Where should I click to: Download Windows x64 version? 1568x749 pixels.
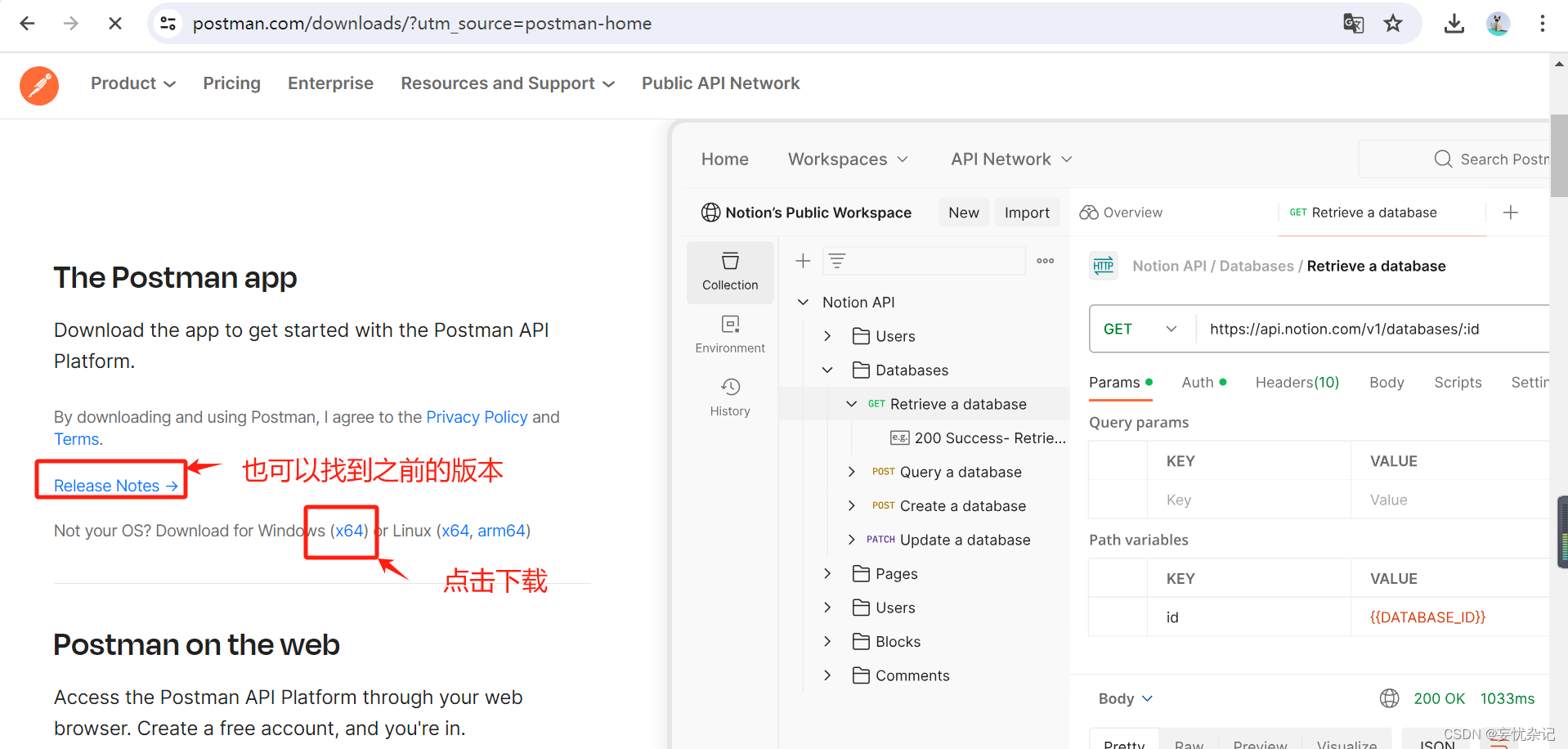click(x=349, y=531)
